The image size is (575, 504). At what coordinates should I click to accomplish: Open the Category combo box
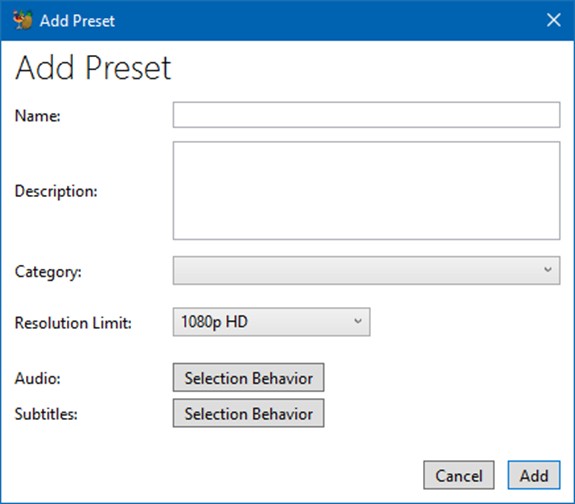[x=366, y=270]
